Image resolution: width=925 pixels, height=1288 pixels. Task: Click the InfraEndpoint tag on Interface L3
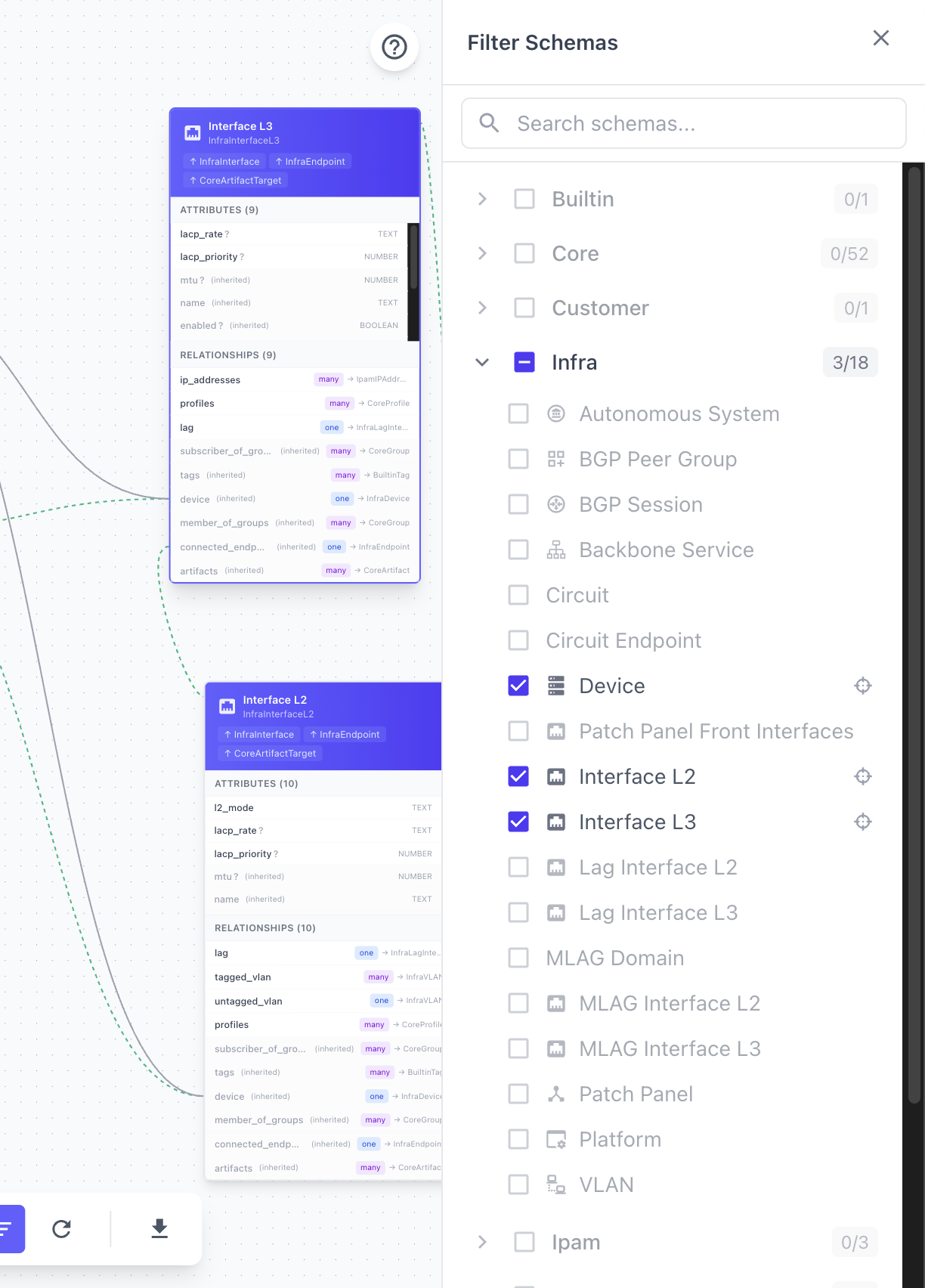pyautogui.click(x=310, y=162)
